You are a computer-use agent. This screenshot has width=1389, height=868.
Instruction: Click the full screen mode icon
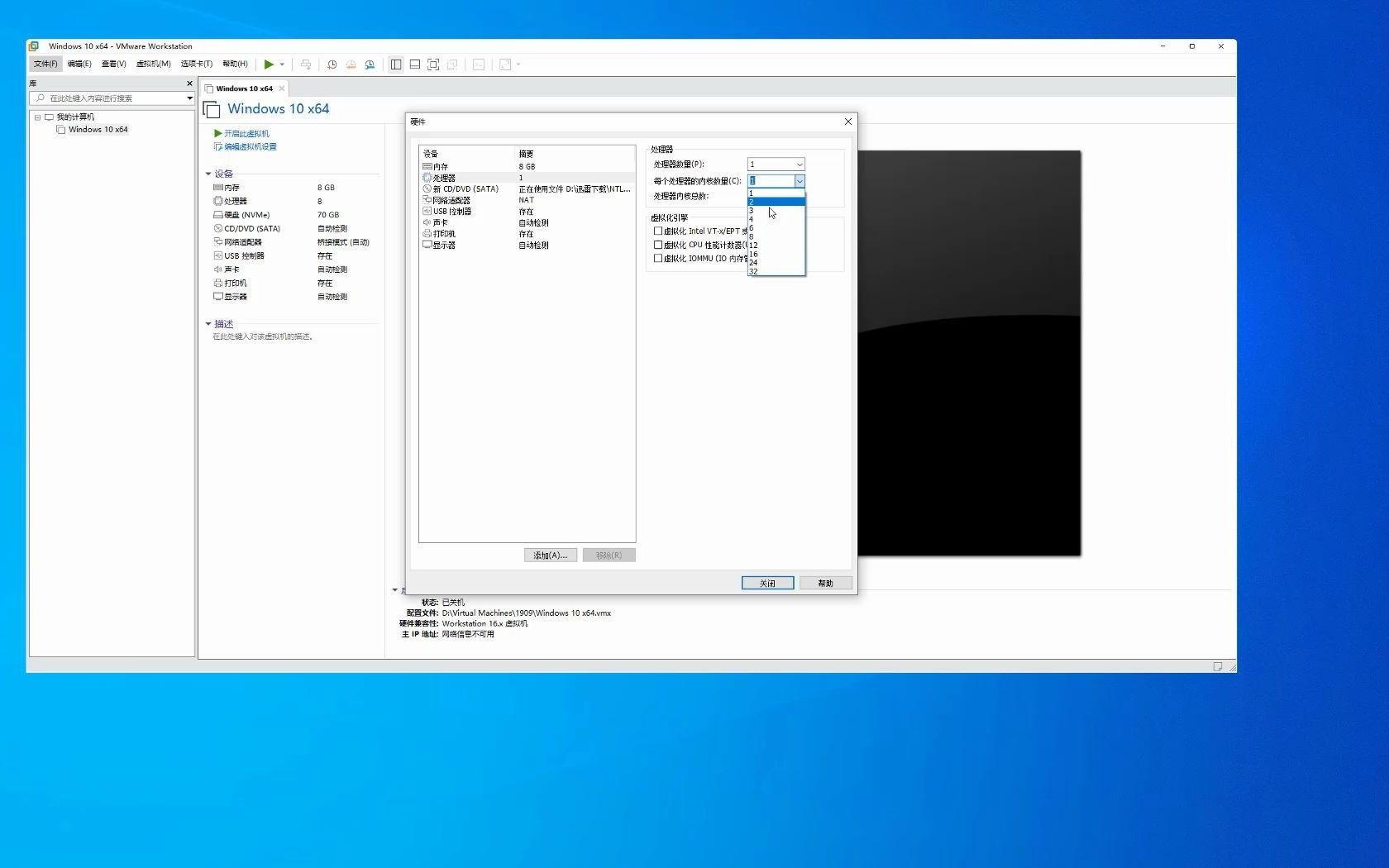(433, 64)
